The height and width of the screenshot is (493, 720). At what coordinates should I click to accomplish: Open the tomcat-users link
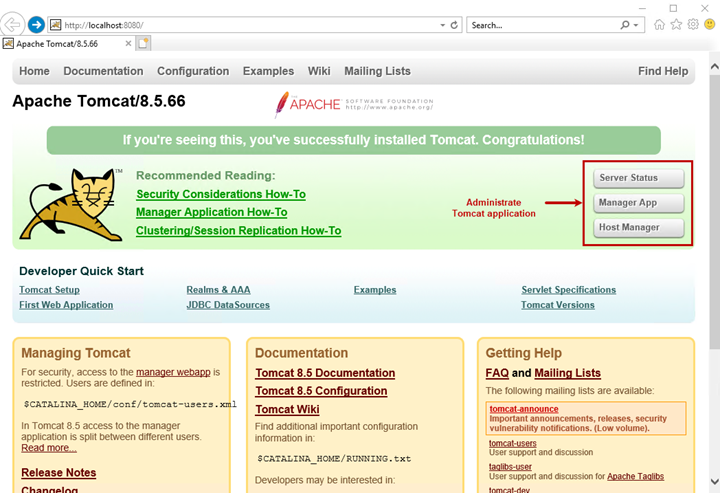(x=512, y=443)
